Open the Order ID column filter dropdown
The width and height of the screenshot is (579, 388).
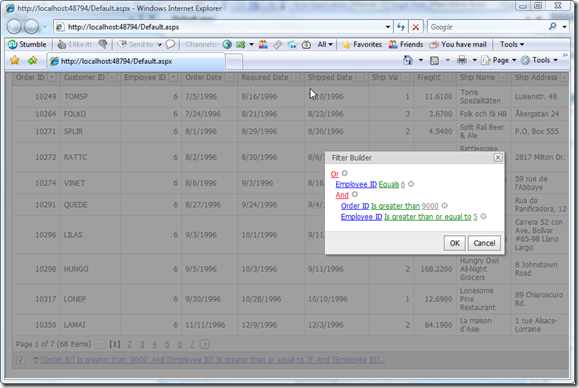coord(52,77)
